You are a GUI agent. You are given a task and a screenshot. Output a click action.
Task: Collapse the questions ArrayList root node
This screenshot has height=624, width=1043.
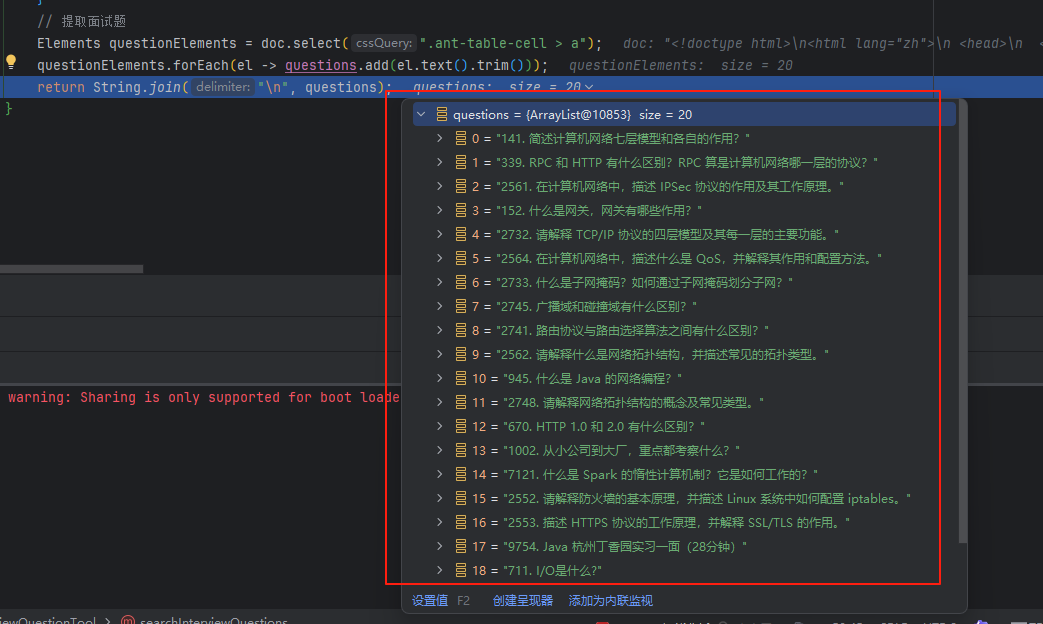[x=421, y=114]
